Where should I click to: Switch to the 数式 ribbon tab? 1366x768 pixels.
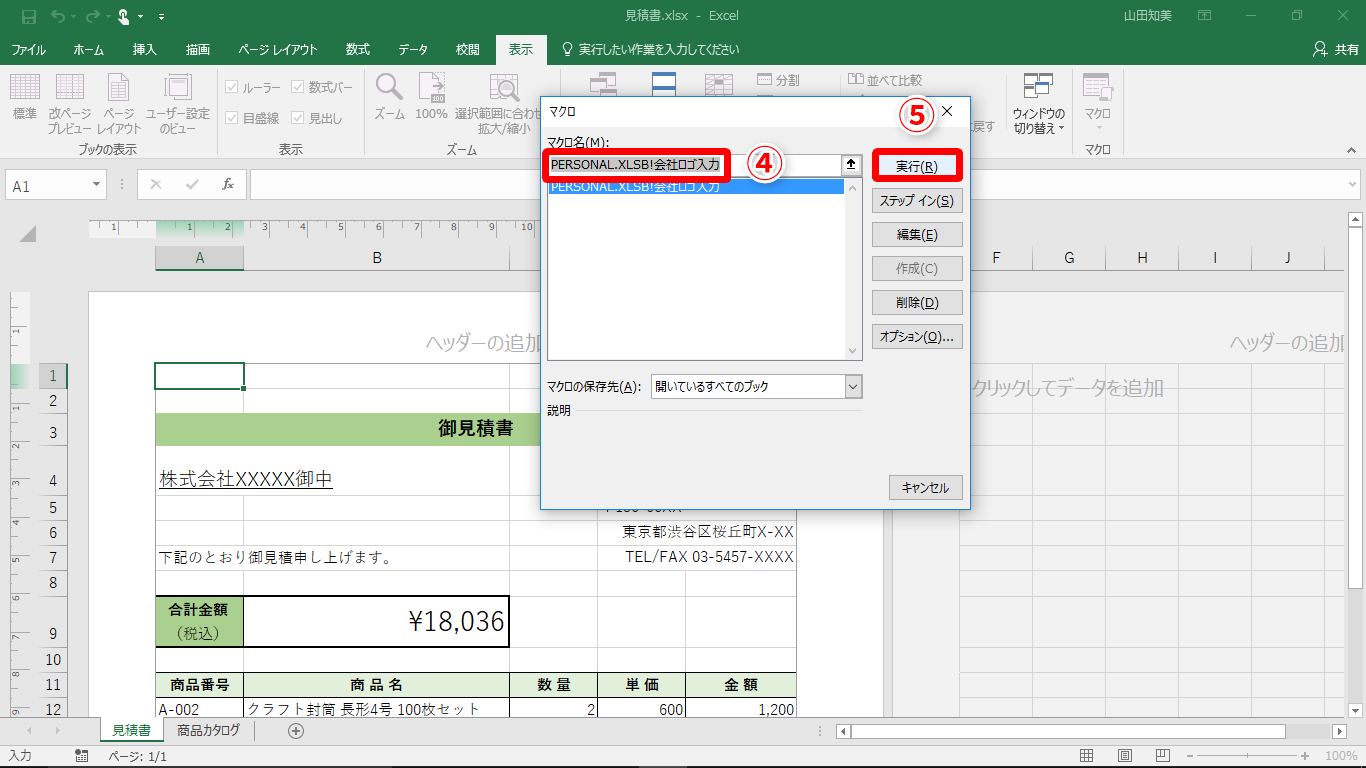tap(357, 49)
